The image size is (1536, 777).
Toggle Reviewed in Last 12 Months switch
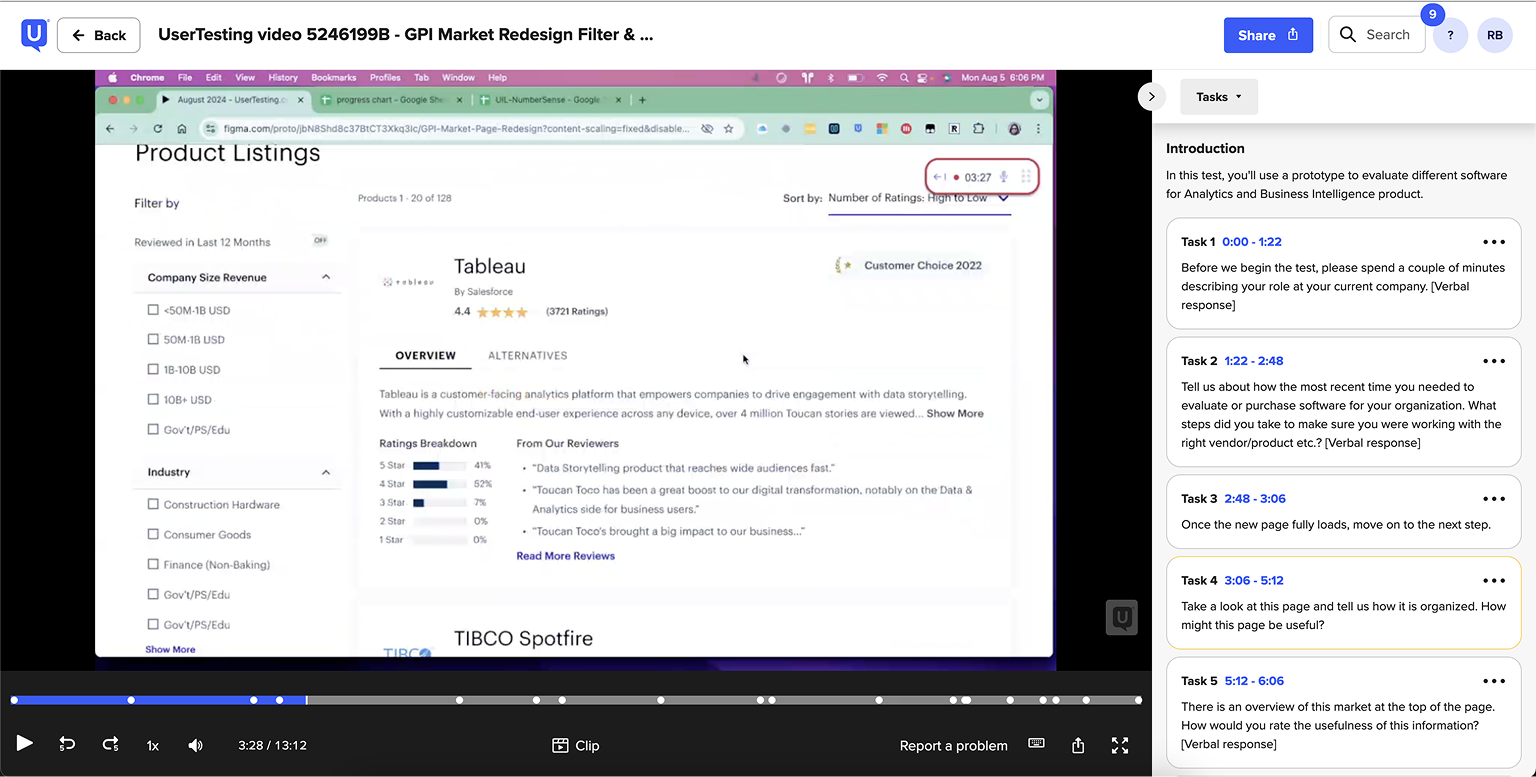[x=320, y=241]
